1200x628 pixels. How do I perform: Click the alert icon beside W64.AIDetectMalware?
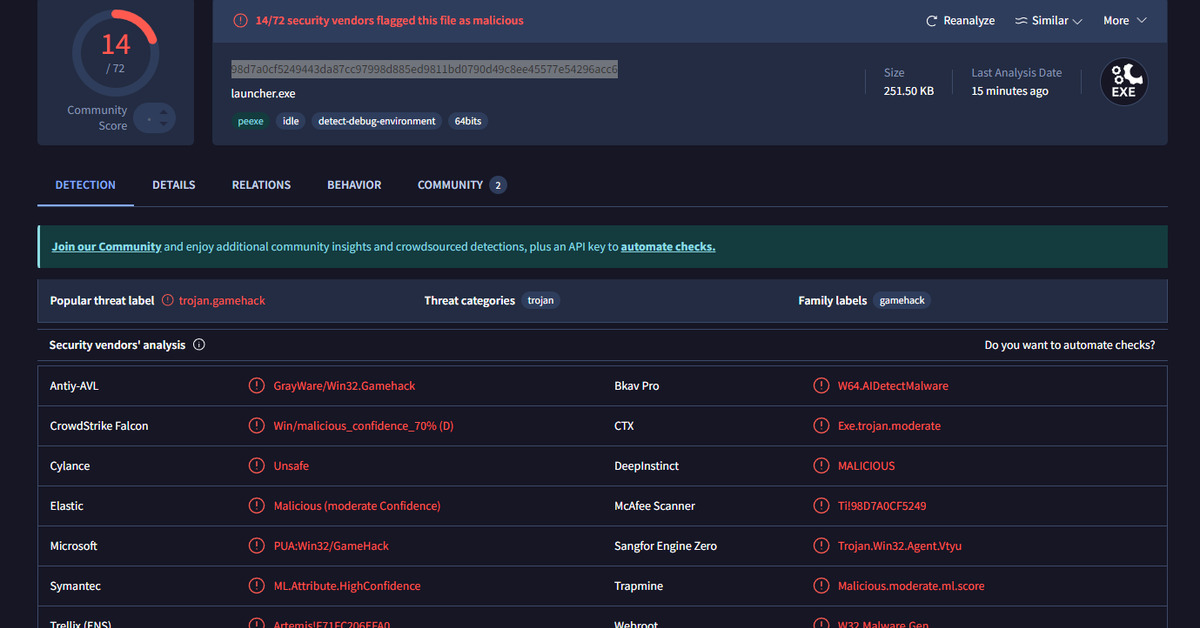coord(821,386)
